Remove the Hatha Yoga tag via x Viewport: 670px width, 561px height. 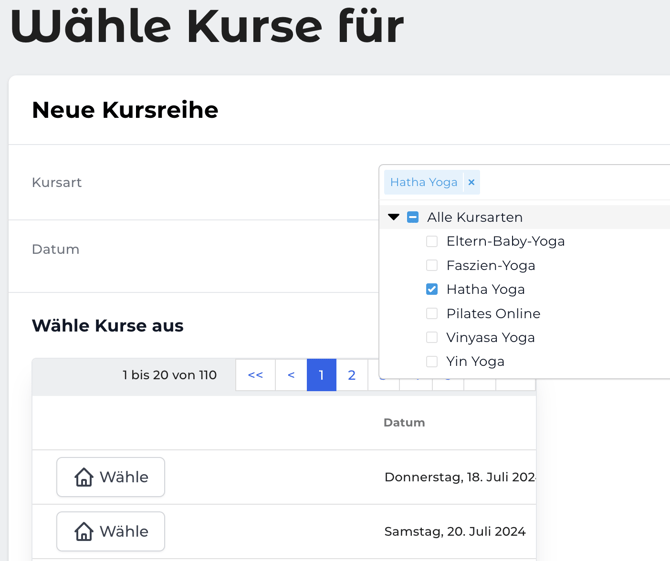pyautogui.click(x=471, y=182)
